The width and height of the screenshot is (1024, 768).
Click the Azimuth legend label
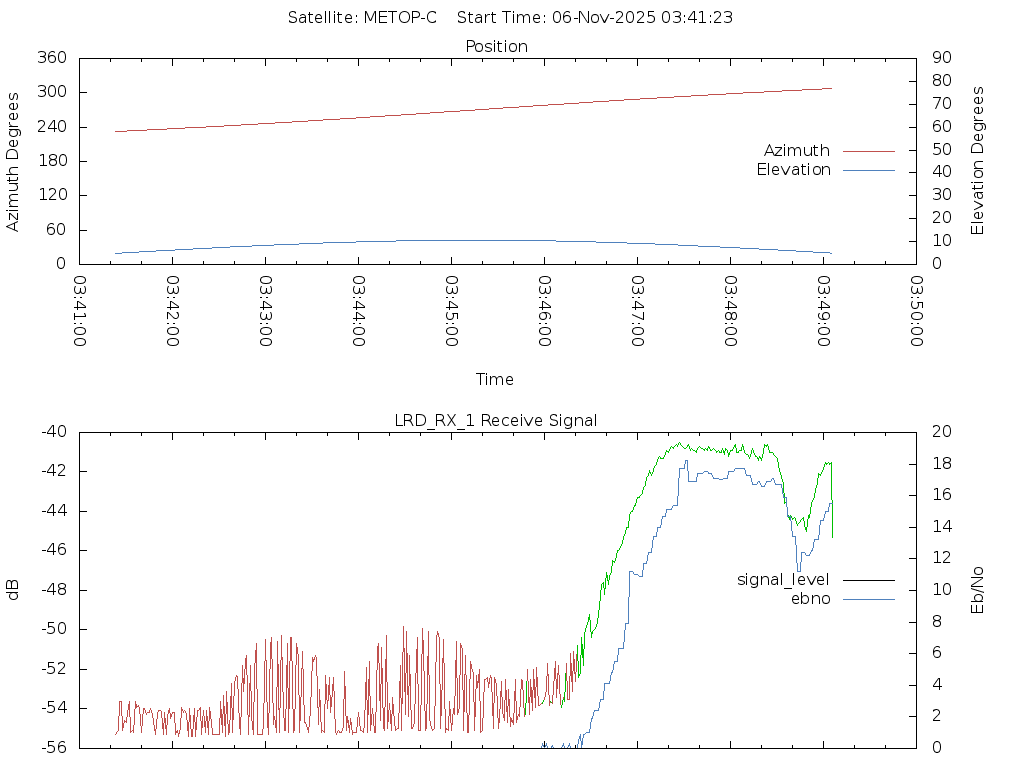(796, 151)
